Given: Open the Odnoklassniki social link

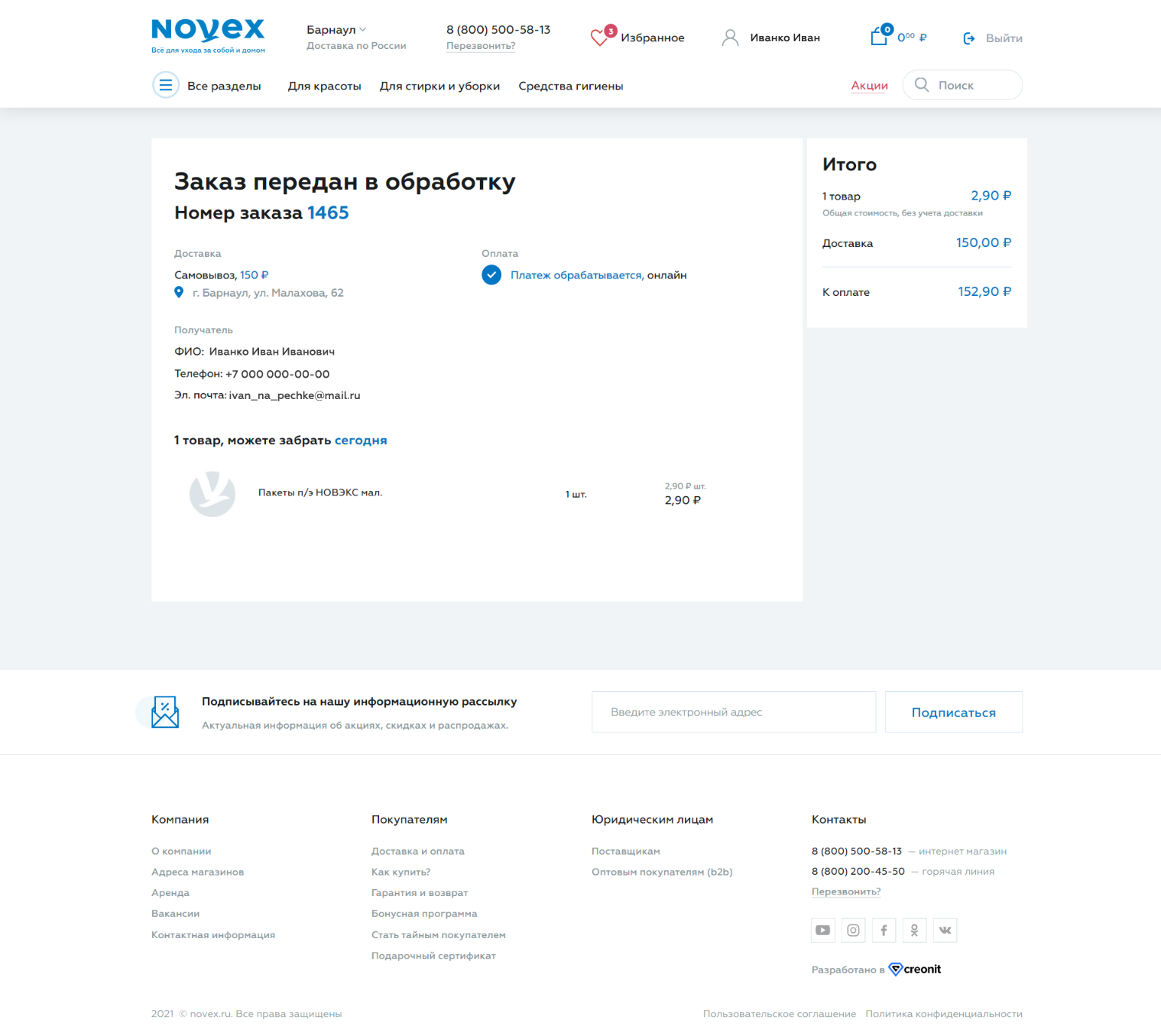Looking at the screenshot, I should 914,930.
